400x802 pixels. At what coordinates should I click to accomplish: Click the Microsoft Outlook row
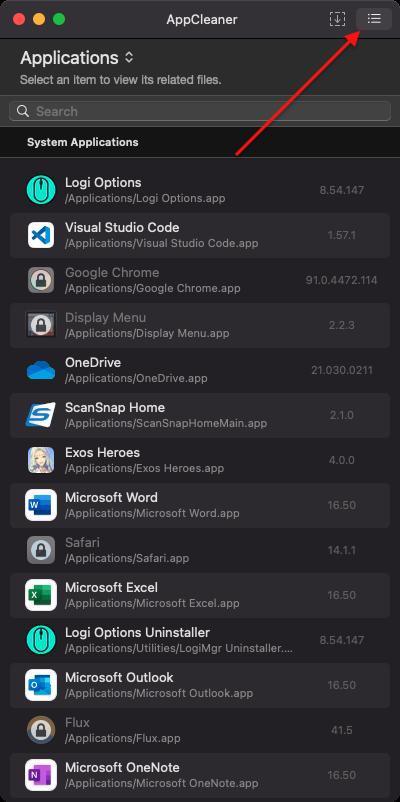click(x=200, y=685)
